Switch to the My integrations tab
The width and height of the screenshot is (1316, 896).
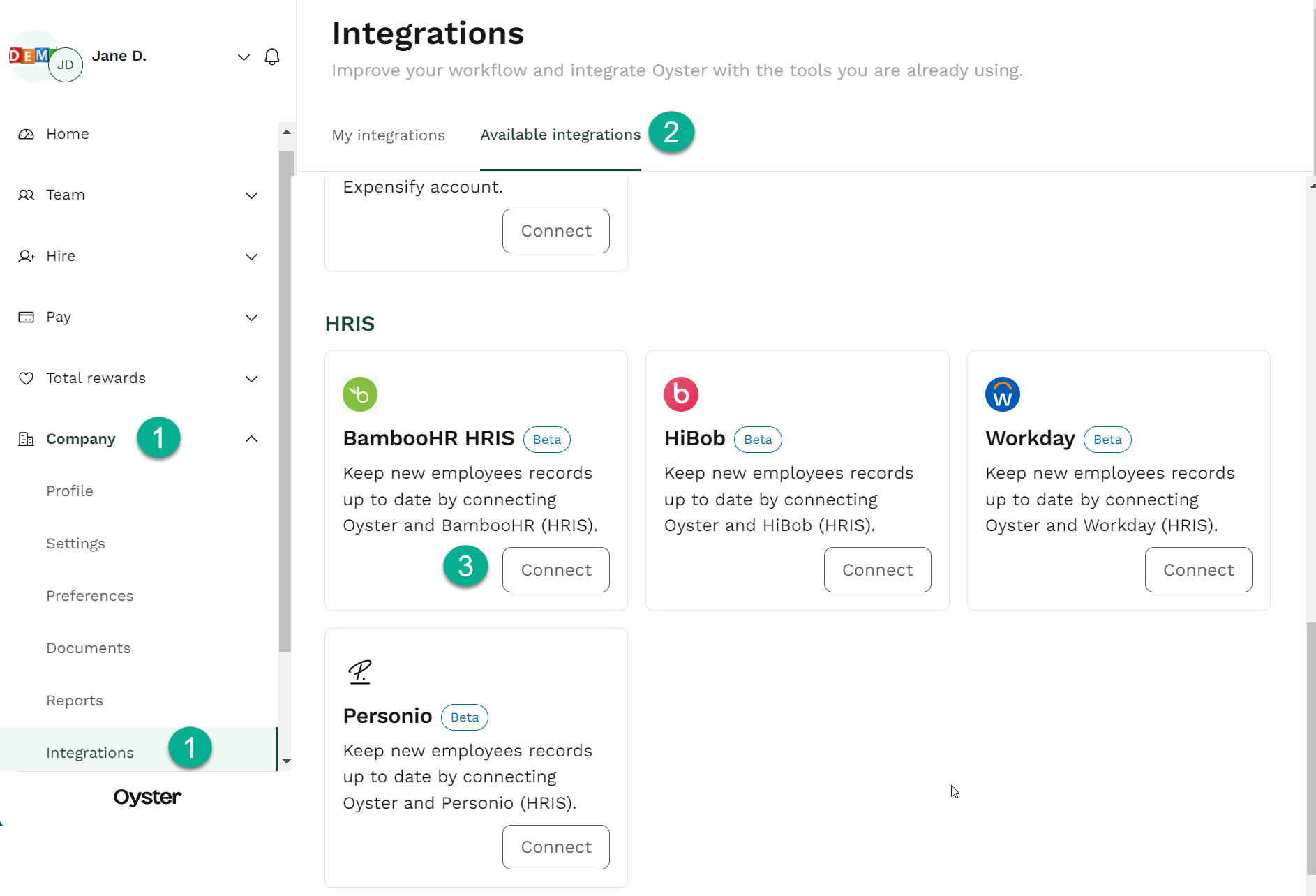pos(388,135)
